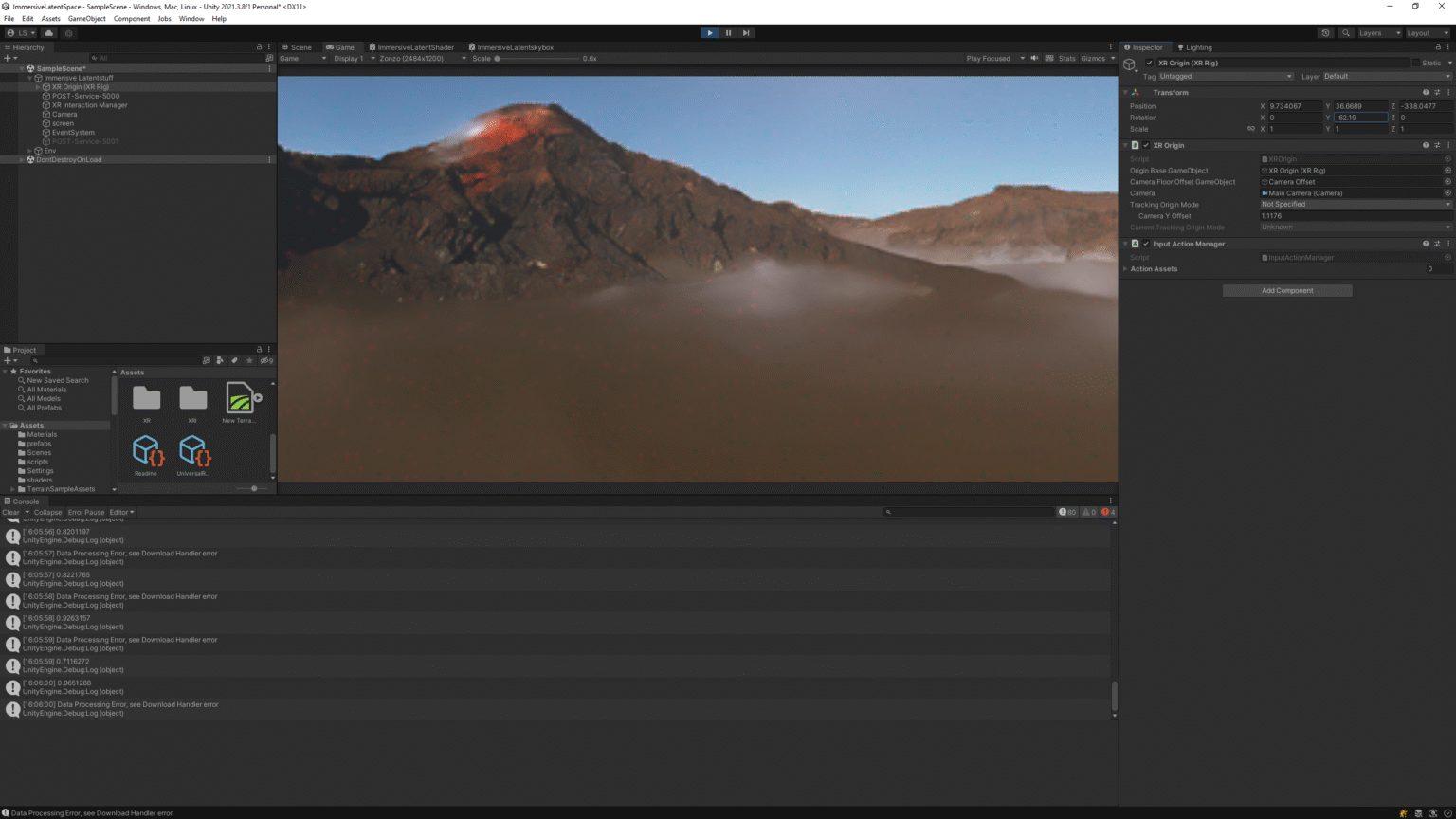Select the New Terrain asset

click(241, 403)
